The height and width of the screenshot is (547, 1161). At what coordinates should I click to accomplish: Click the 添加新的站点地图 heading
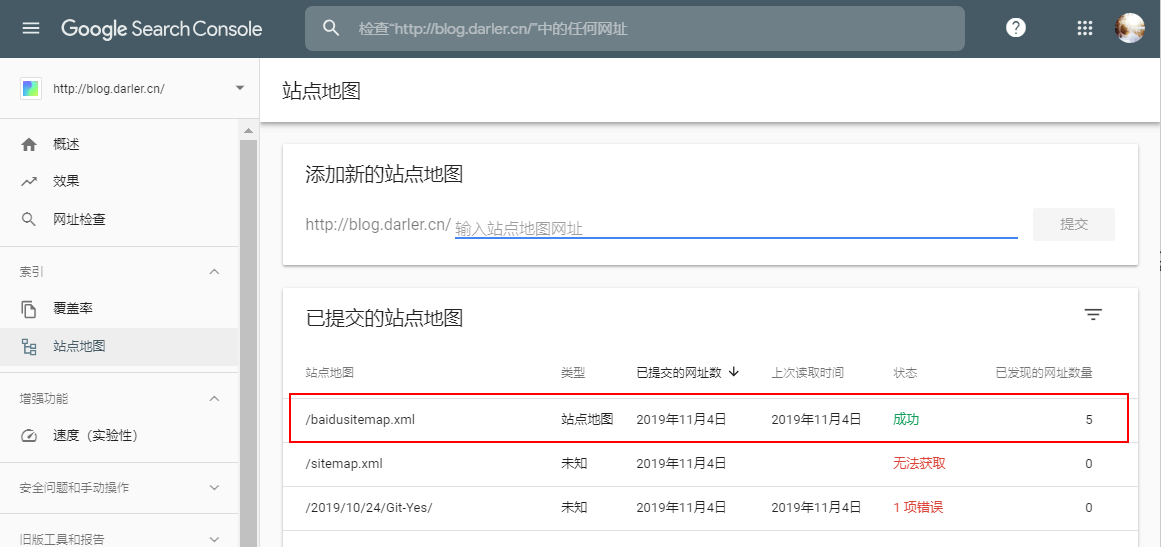(x=384, y=175)
